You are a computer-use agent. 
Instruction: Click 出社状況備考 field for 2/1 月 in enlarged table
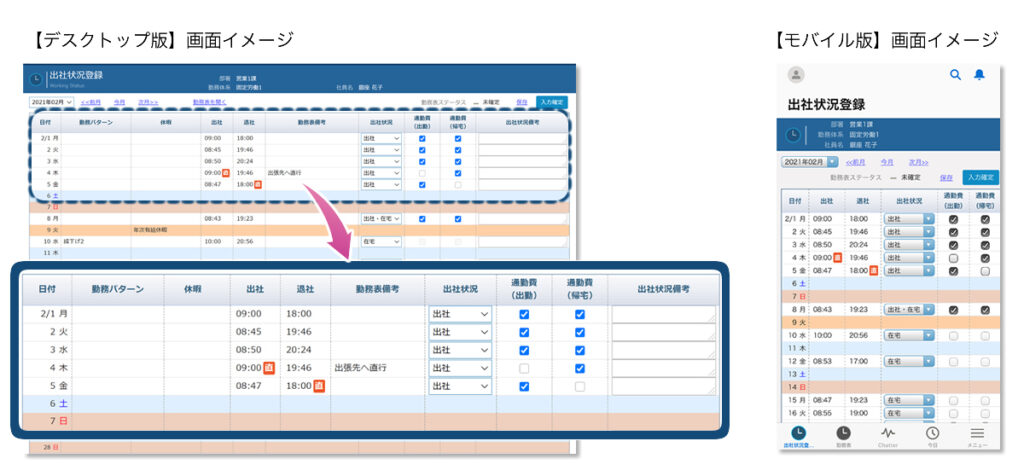[663, 314]
